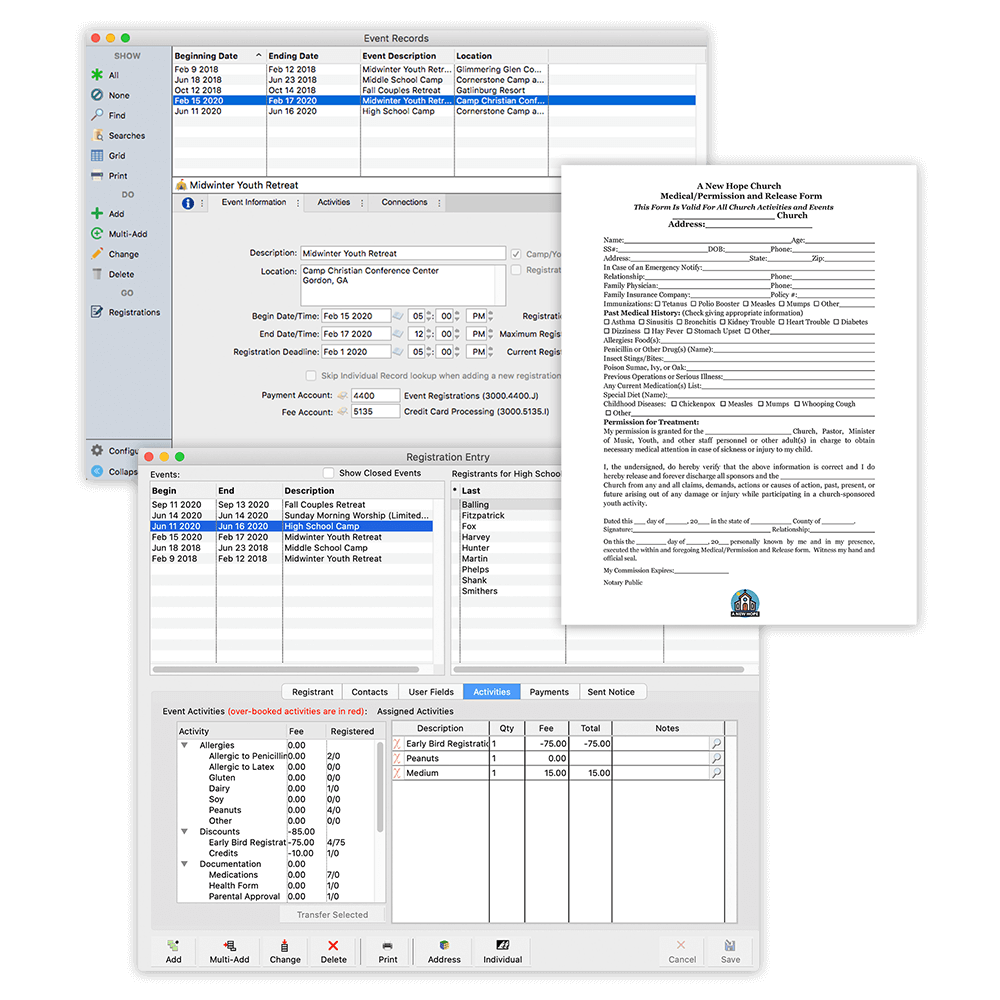Viewport: 1000px width, 1000px height.
Task: Click the blue info icon tab
Action: click(x=188, y=203)
